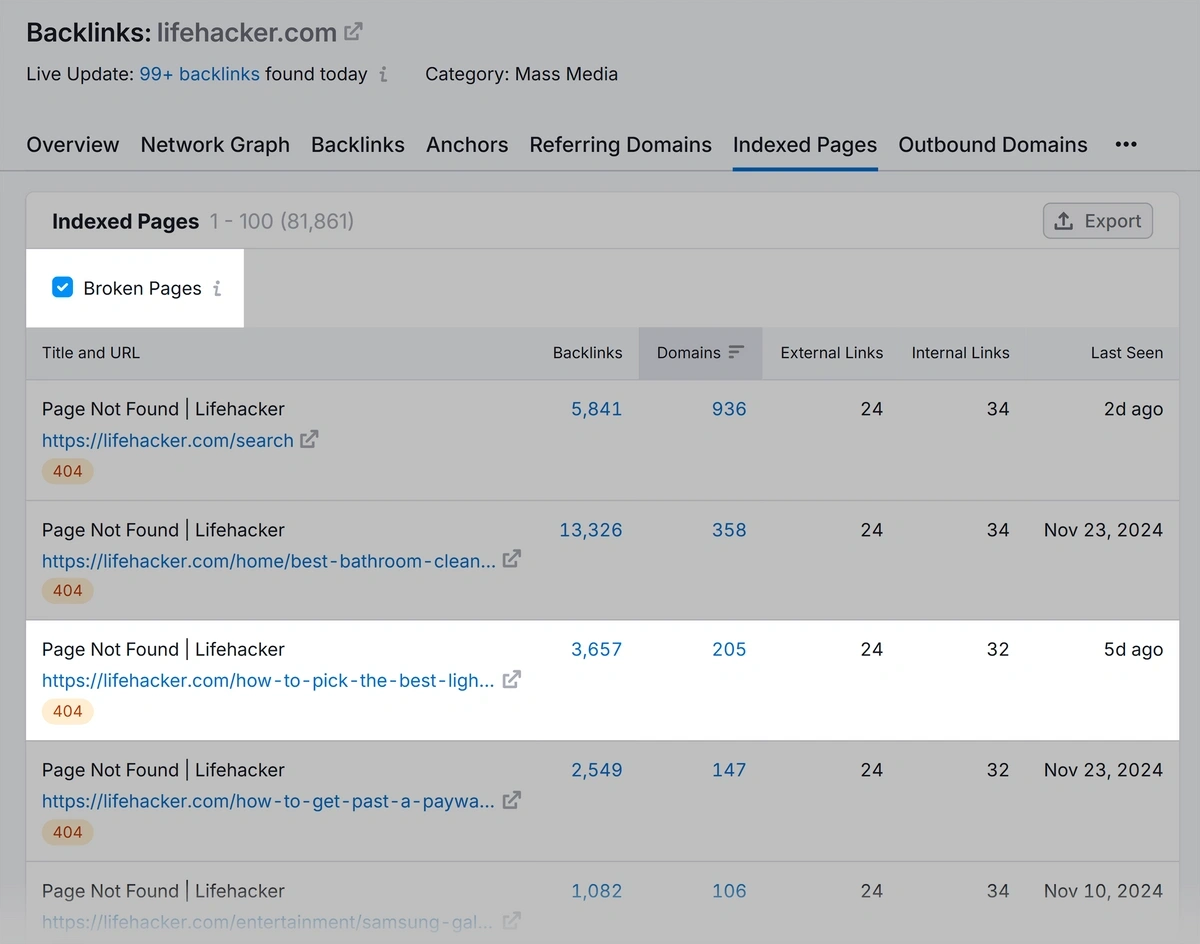
Task: Click the Domains column sort icon
Action: [736, 352]
